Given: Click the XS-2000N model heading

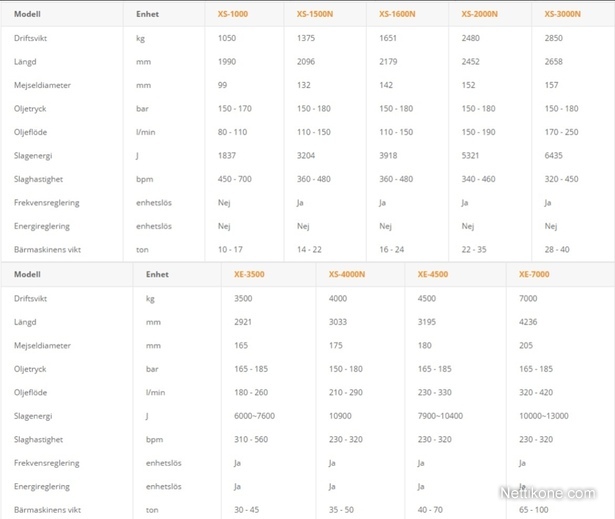Looking at the screenshot, I should (x=479, y=14).
